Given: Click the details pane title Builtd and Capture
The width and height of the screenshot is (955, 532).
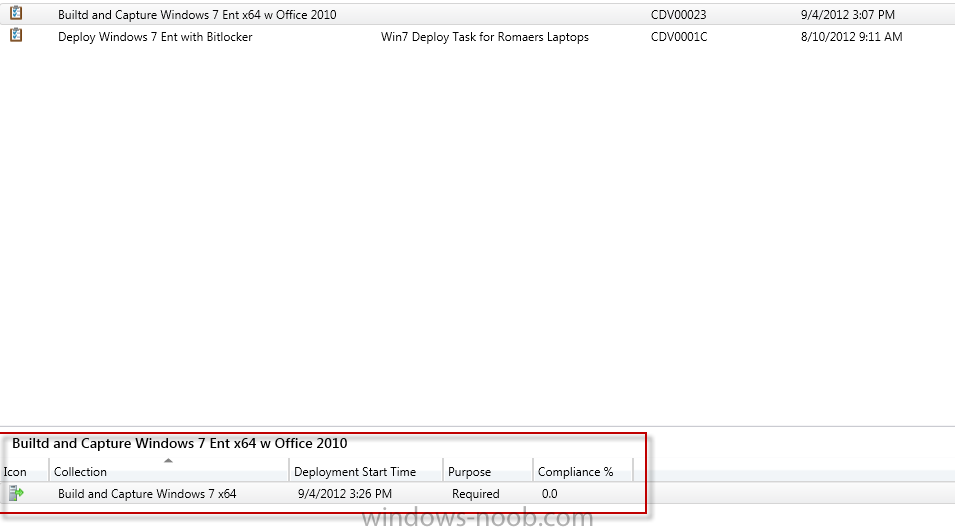Looking at the screenshot, I should [x=180, y=443].
